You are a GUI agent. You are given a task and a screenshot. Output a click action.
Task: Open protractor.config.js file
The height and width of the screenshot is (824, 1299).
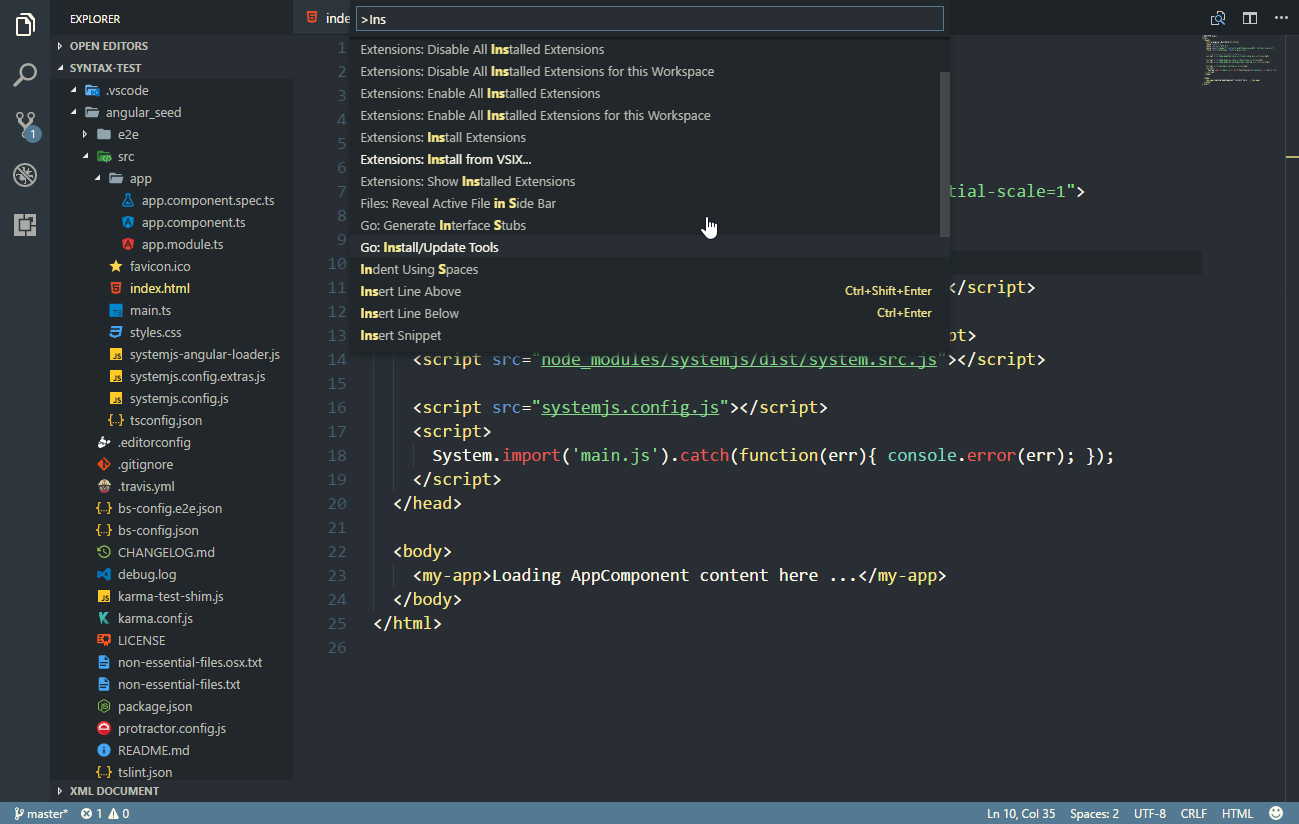pyautogui.click(x=172, y=728)
